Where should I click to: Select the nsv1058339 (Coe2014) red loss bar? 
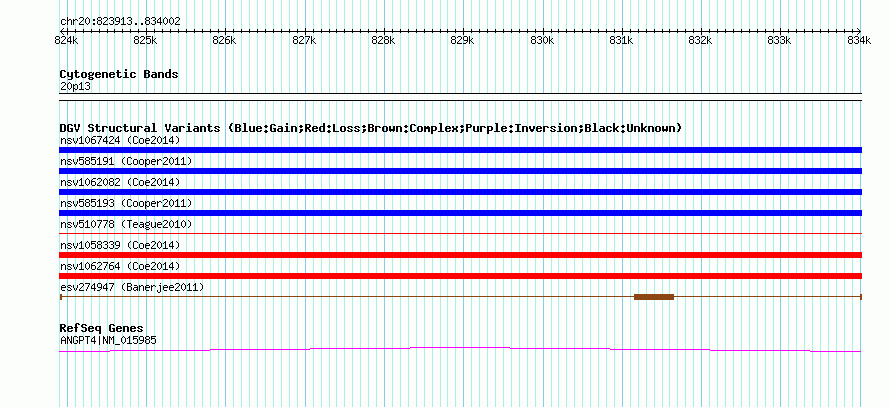460,255
